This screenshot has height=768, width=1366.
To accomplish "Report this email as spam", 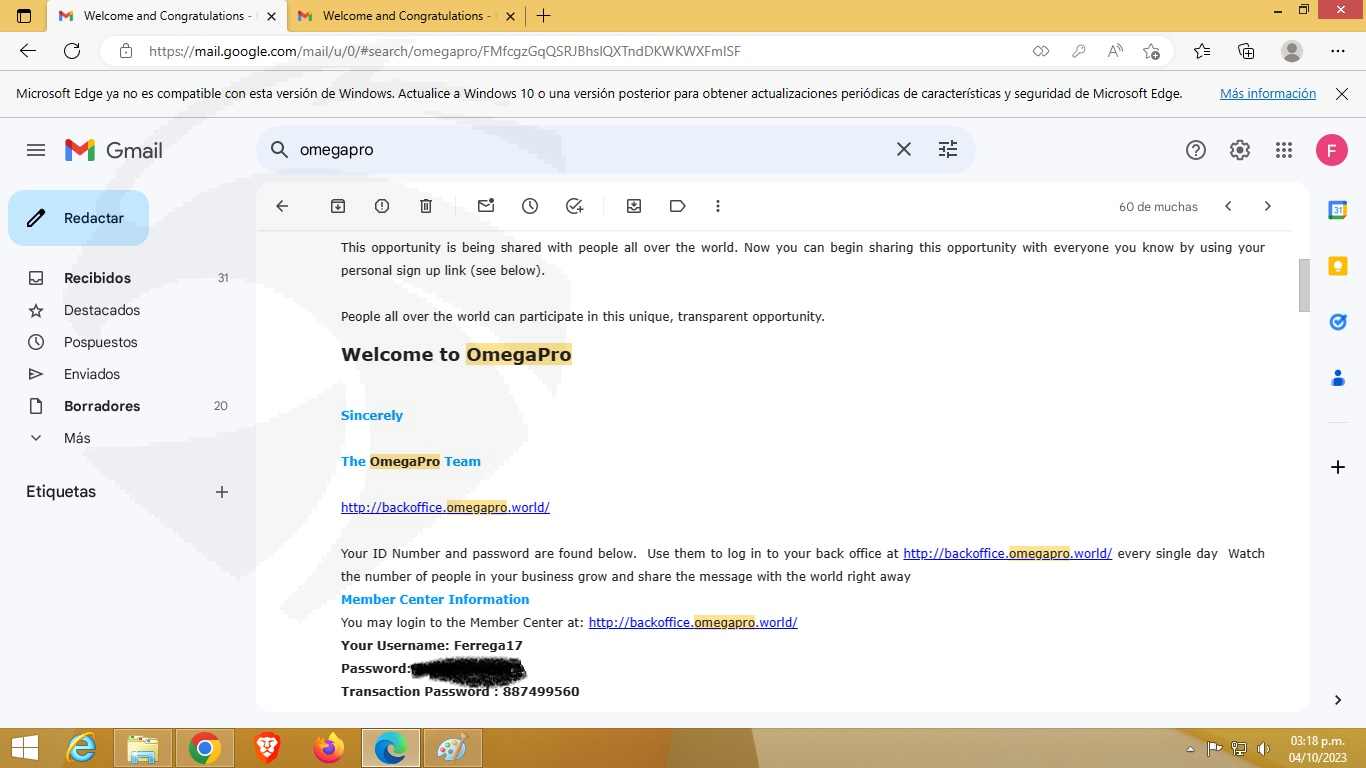I will click(x=382, y=206).
